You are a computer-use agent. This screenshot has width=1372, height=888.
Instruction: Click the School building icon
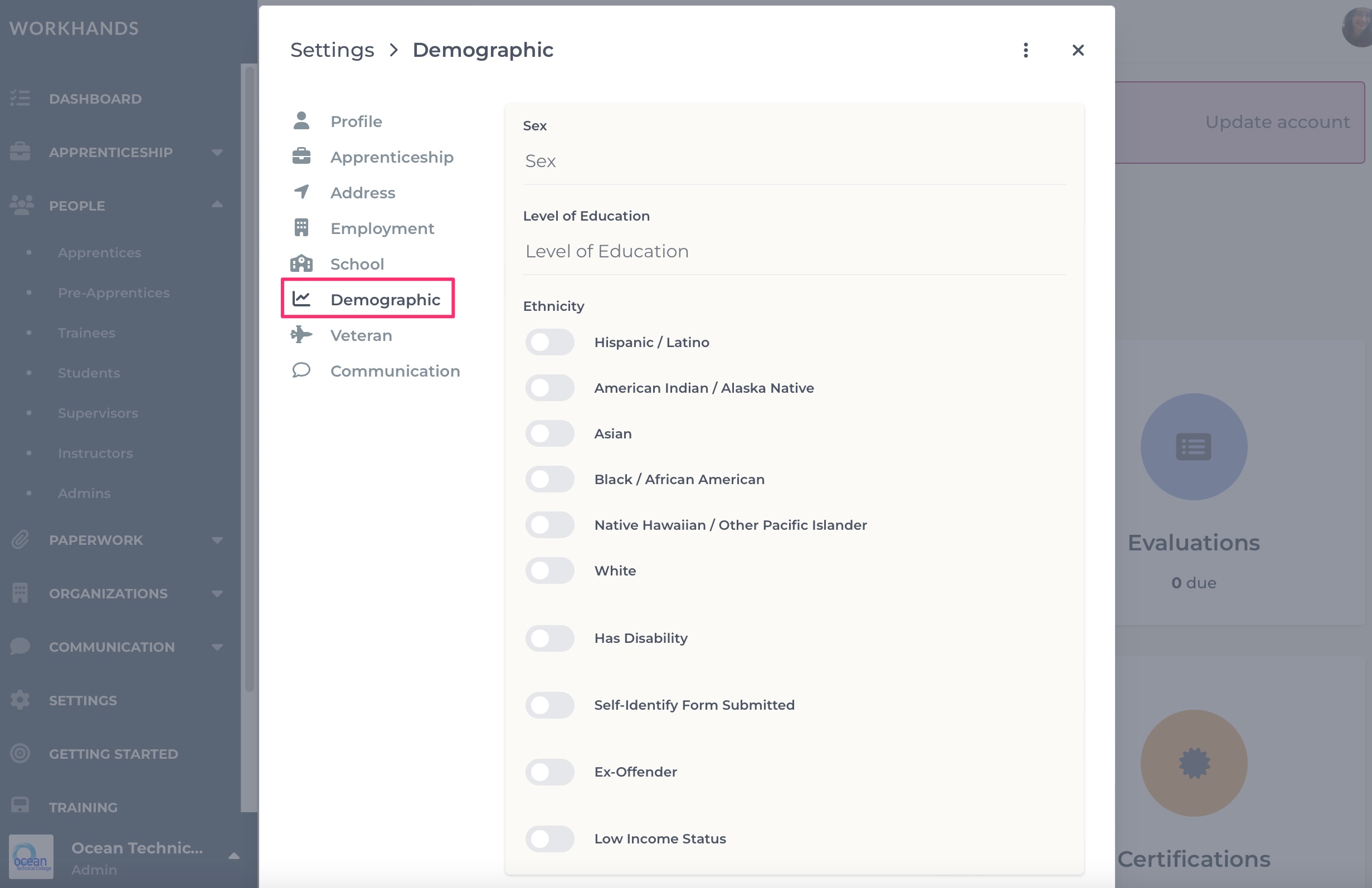pyautogui.click(x=301, y=264)
